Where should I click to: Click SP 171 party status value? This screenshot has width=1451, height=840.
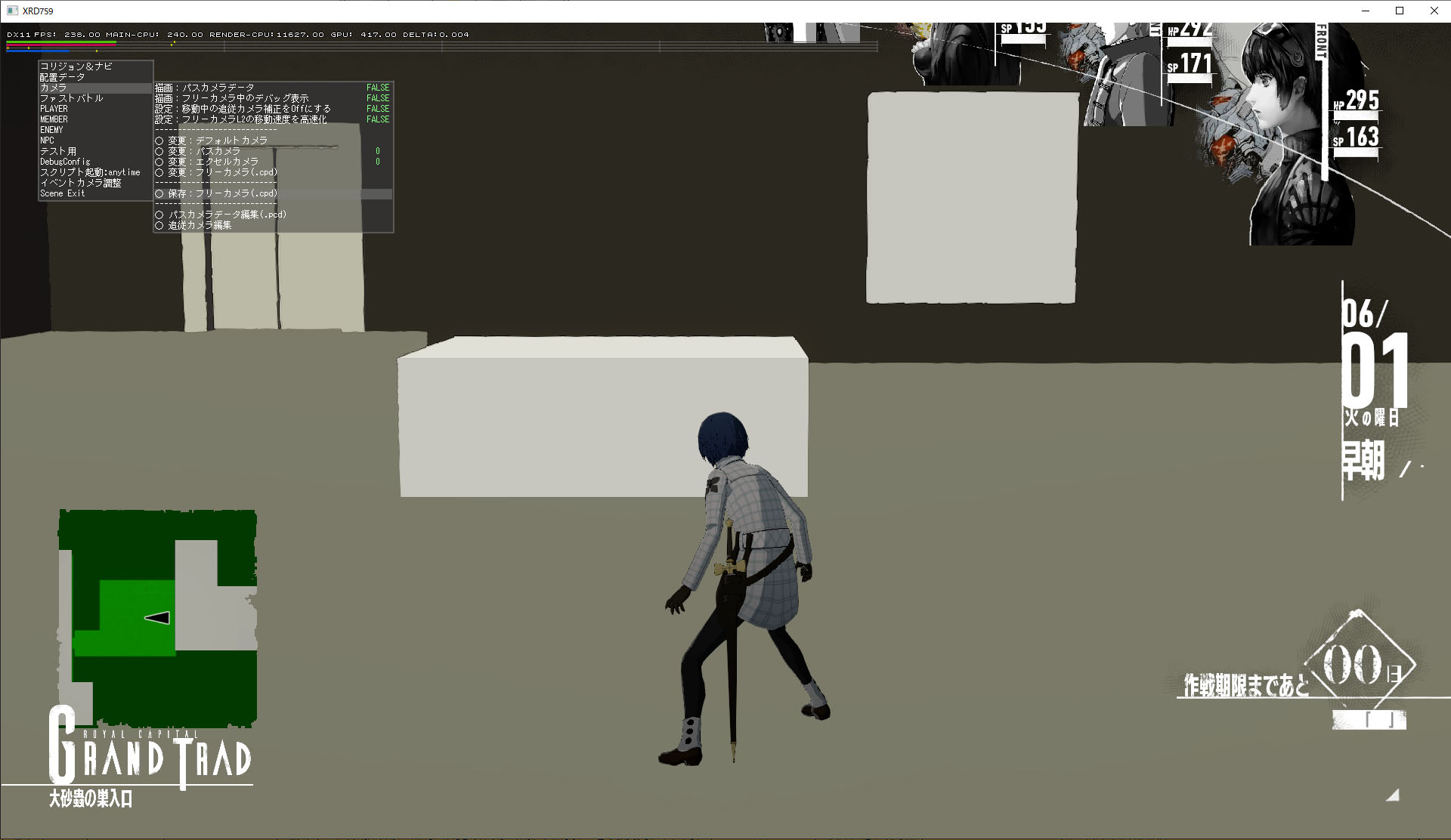click(x=1190, y=63)
